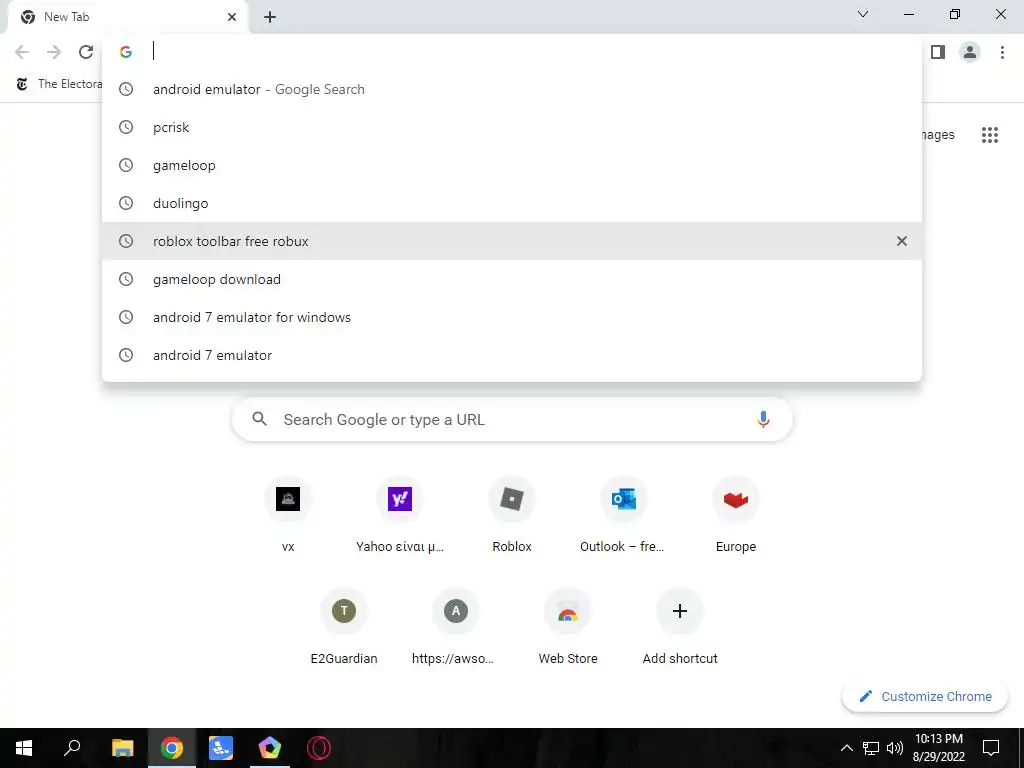Click the Add shortcut plus tile
The height and width of the screenshot is (768, 1024).
point(680,627)
